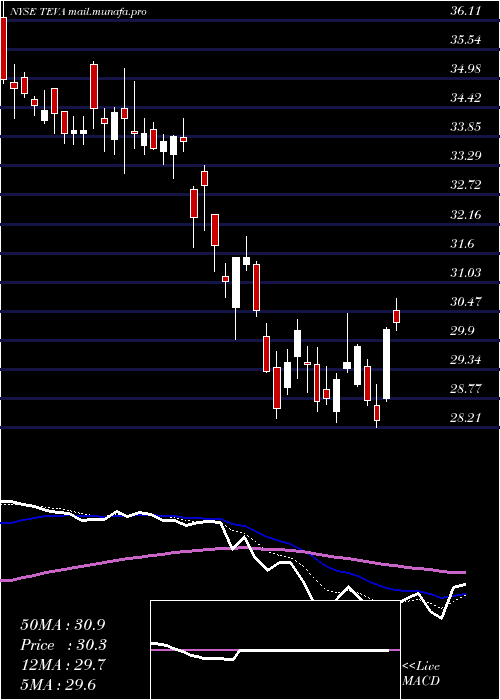Select the 32.16 price axis label
500x700 pixels.
(x=466, y=214)
